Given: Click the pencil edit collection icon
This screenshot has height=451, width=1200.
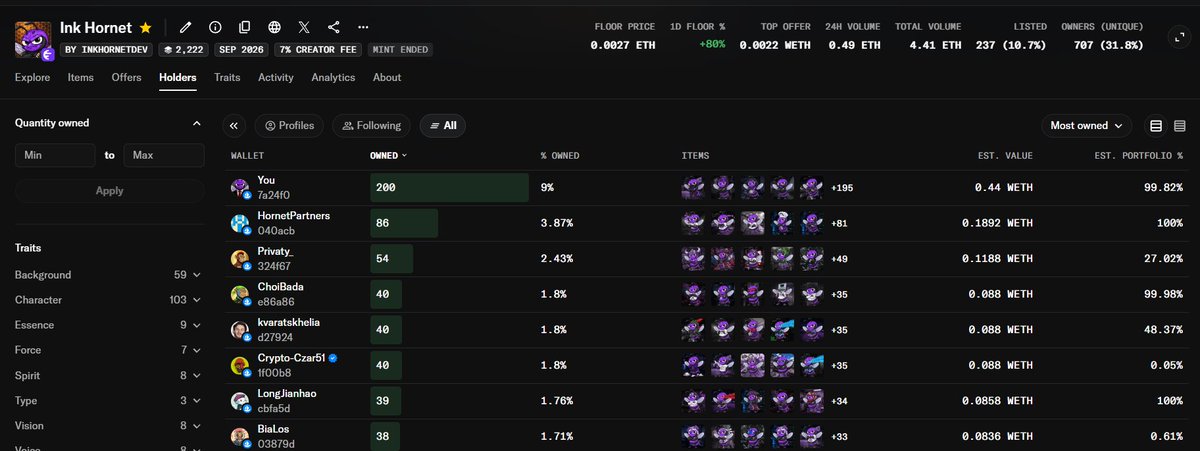Looking at the screenshot, I should point(186,28).
